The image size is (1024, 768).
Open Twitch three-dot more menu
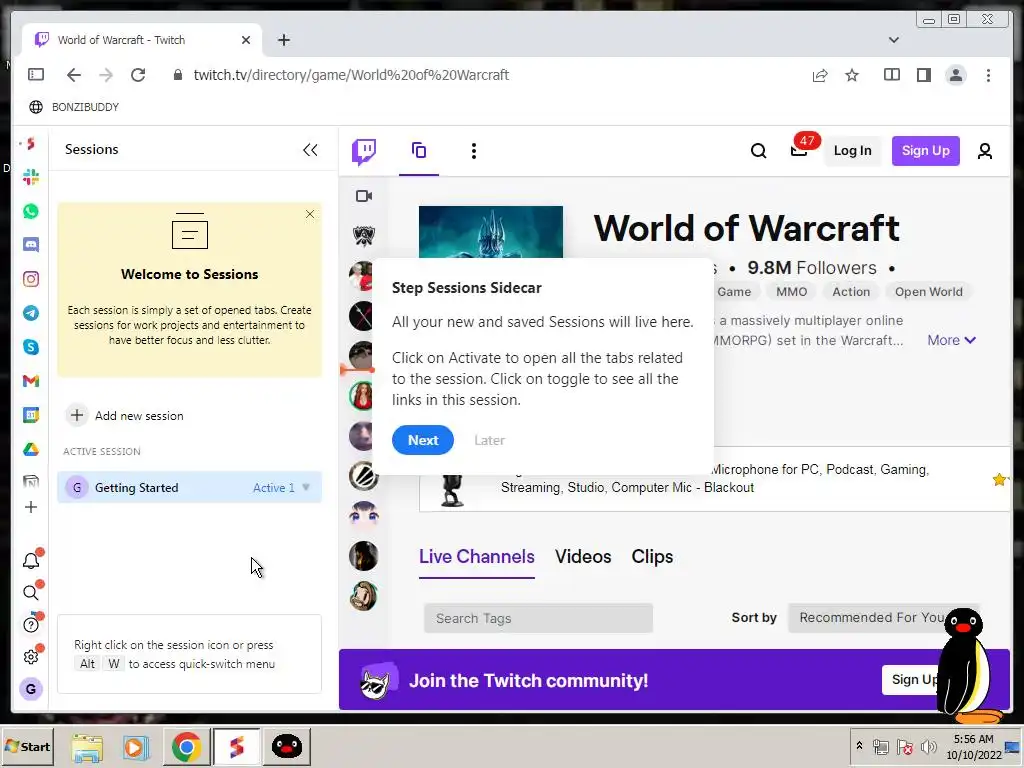(x=474, y=151)
